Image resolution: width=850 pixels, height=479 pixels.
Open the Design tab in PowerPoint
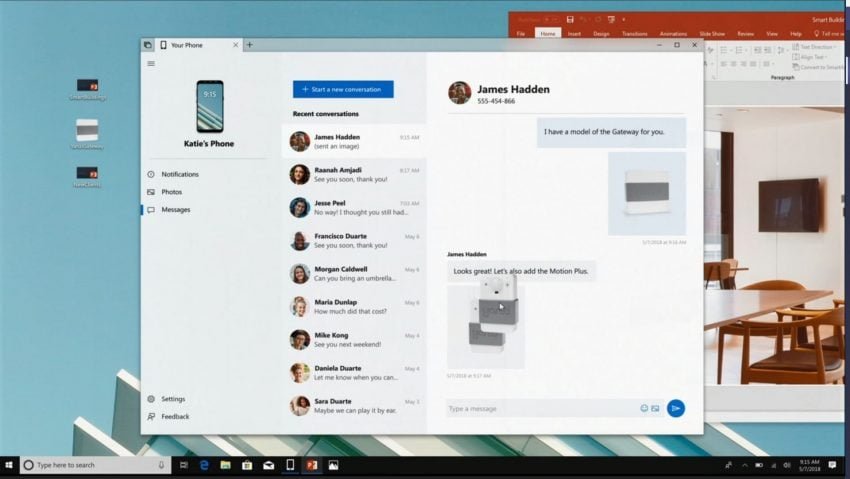[601, 33]
